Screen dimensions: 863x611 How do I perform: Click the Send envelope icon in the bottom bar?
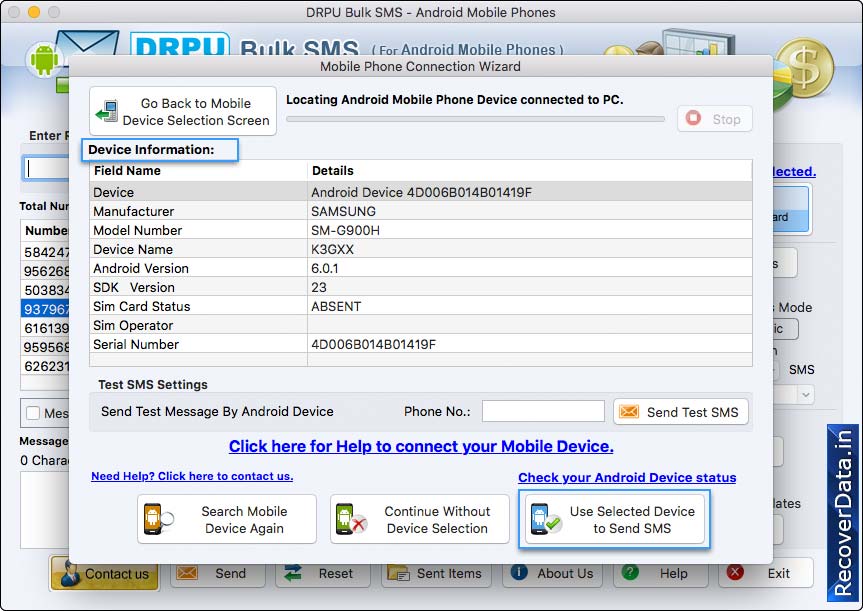click(x=187, y=573)
